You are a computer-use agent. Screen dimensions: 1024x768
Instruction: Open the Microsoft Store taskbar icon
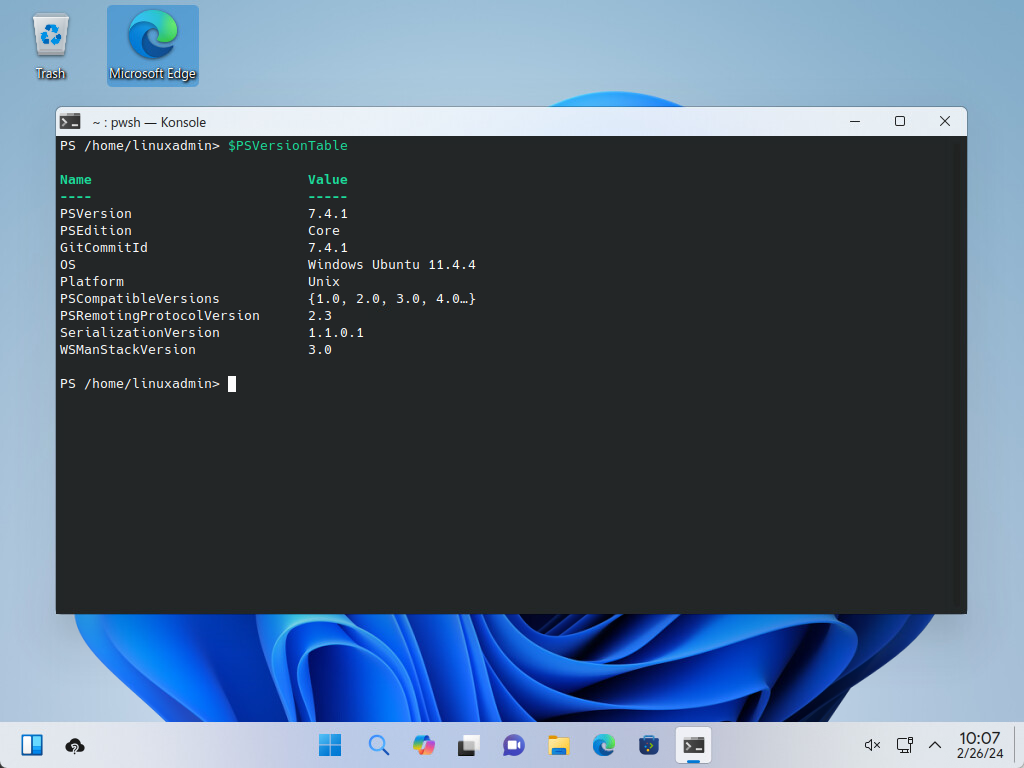click(649, 745)
